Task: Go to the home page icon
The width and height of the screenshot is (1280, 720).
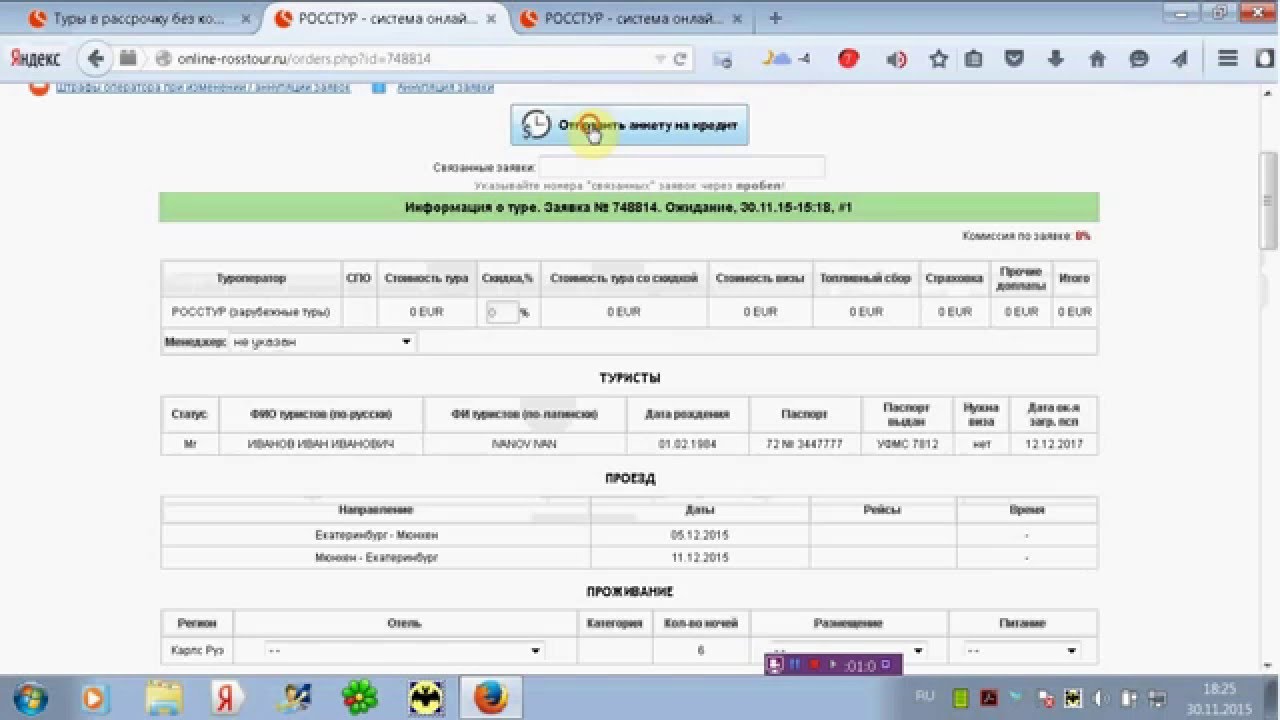Action: [1097, 59]
